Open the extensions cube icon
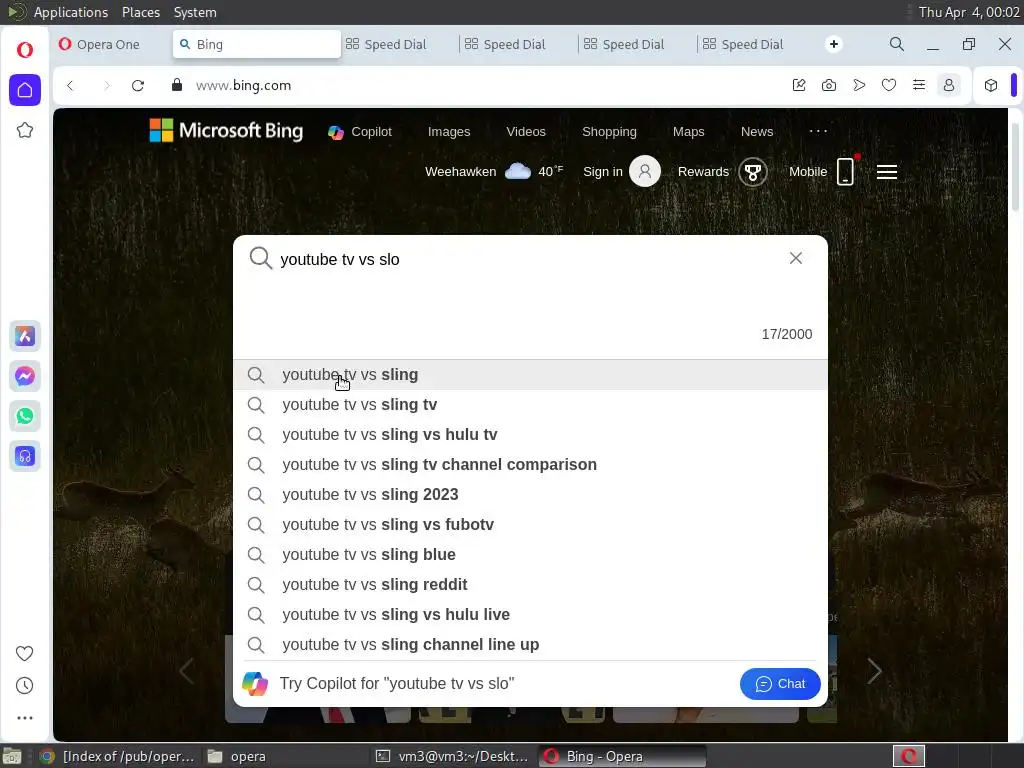Image resolution: width=1024 pixels, height=768 pixels. tap(991, 85)
